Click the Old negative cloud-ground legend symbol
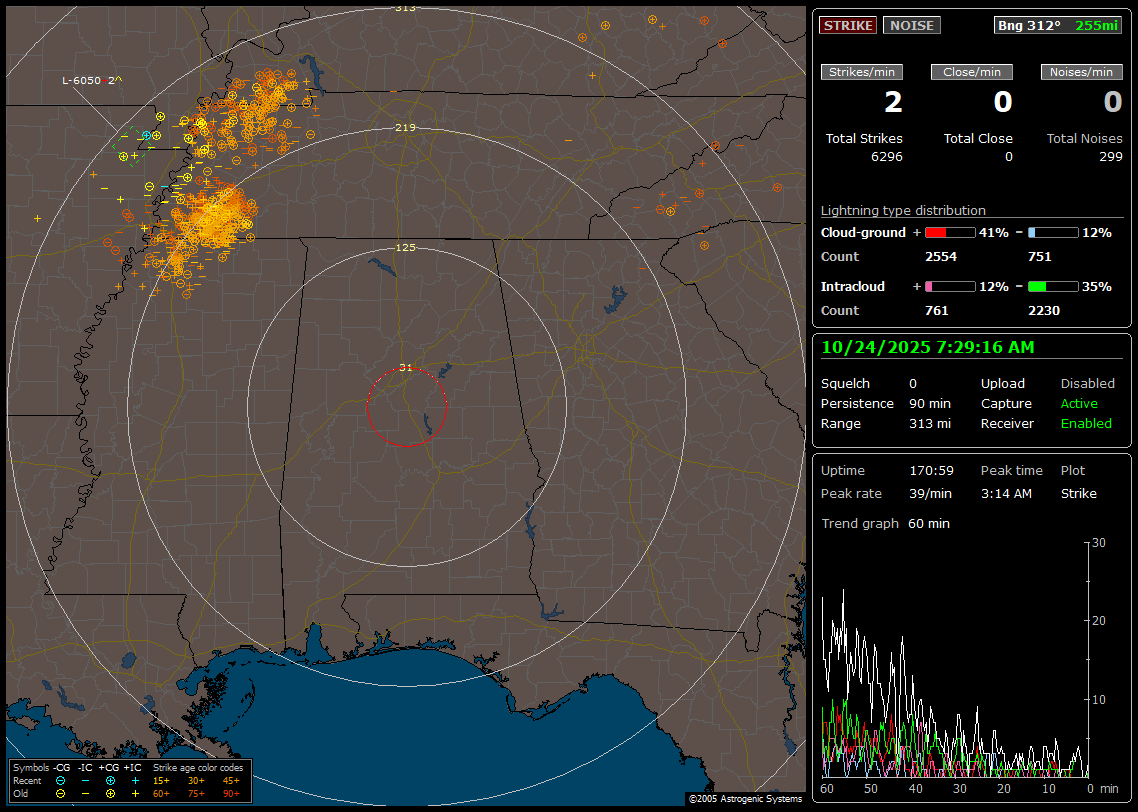The image size is (1138, 812). pyautogui.click(x=60, y=793)
